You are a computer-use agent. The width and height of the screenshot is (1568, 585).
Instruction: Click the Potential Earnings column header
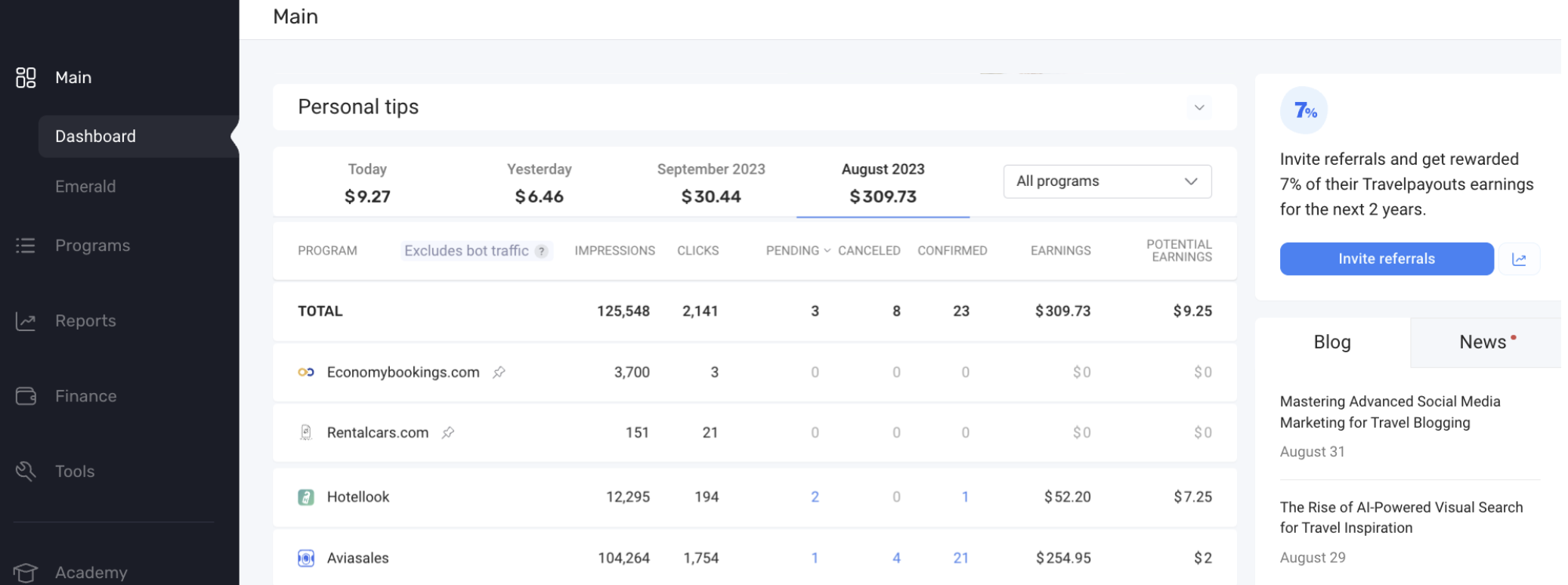tap(1179, 251)
